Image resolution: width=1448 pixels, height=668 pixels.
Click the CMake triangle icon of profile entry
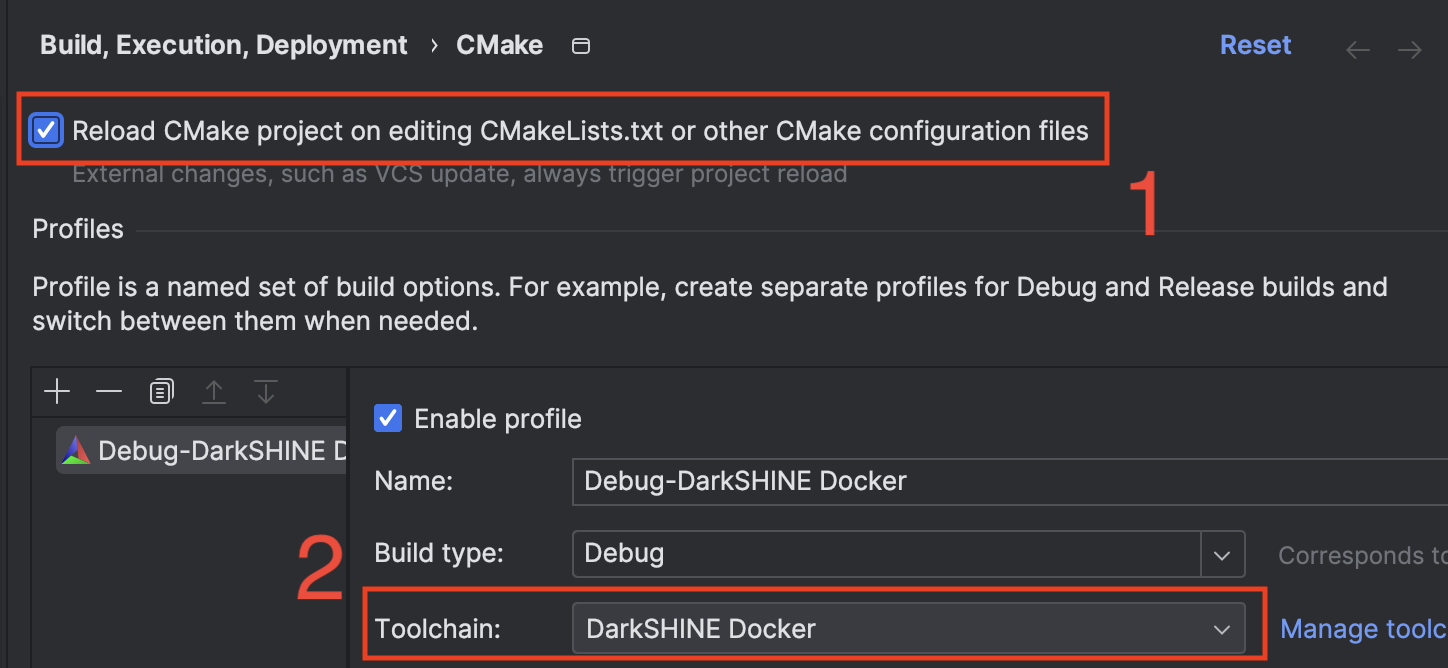[76, 451]
